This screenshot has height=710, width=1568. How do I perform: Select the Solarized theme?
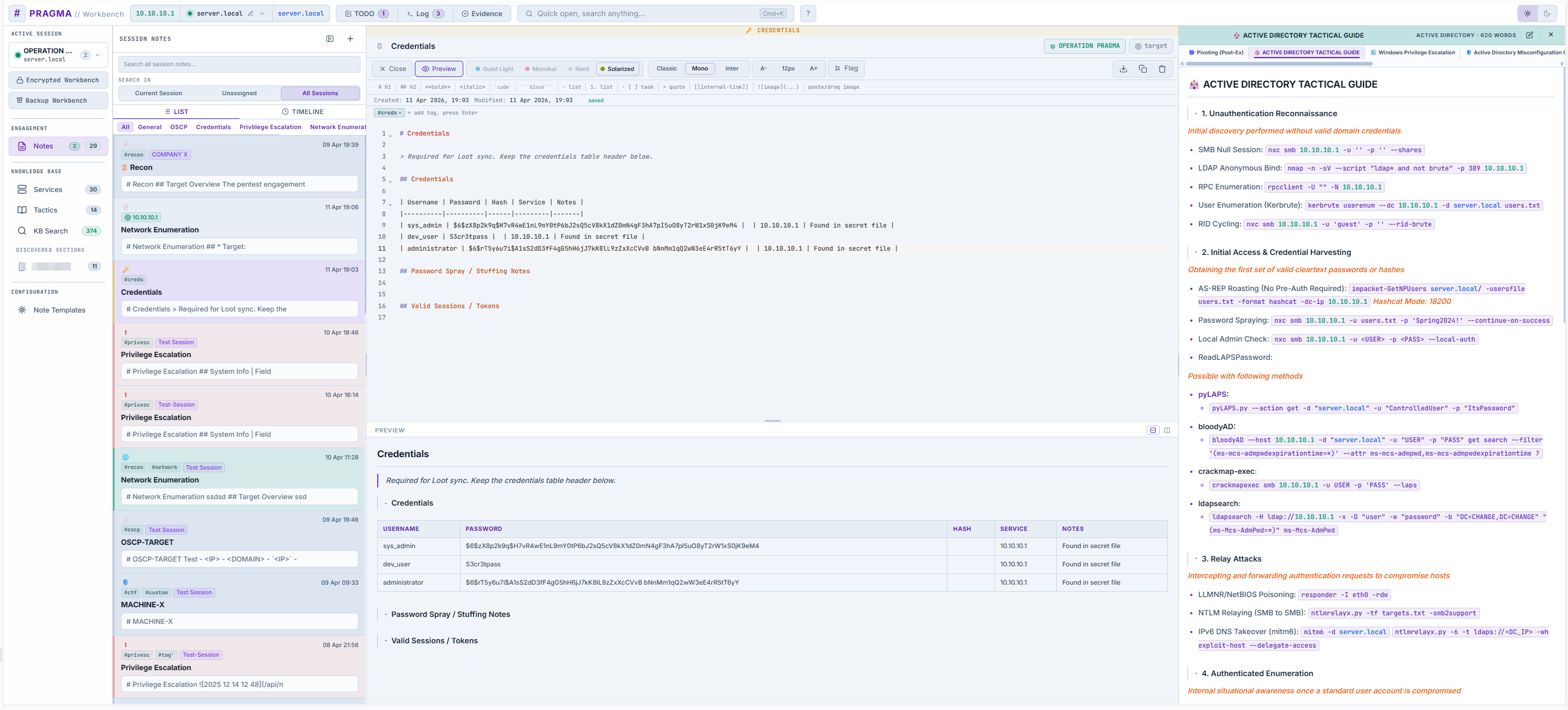[617, 69]
